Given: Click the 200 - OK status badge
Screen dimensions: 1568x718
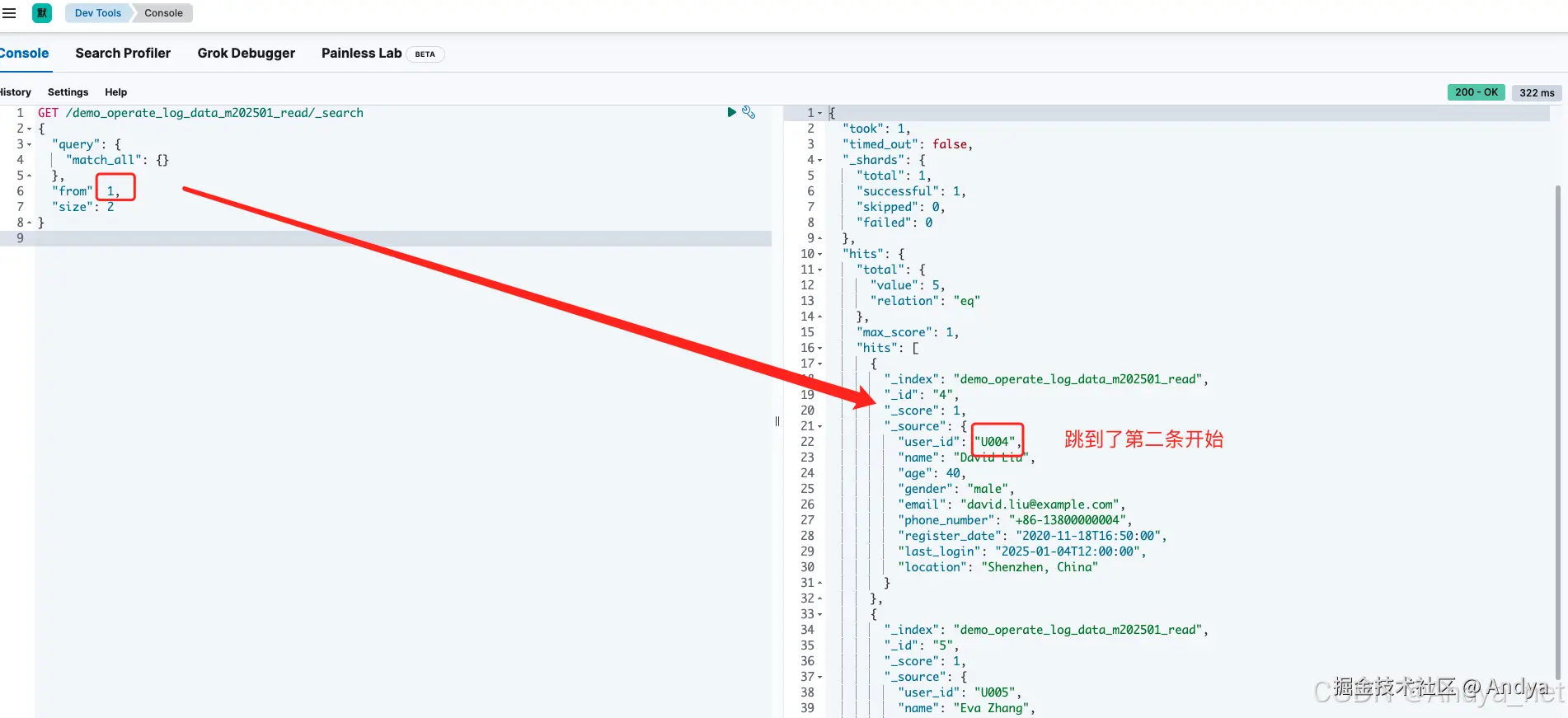Looking at the screenshot, I should pos(1476,92).
